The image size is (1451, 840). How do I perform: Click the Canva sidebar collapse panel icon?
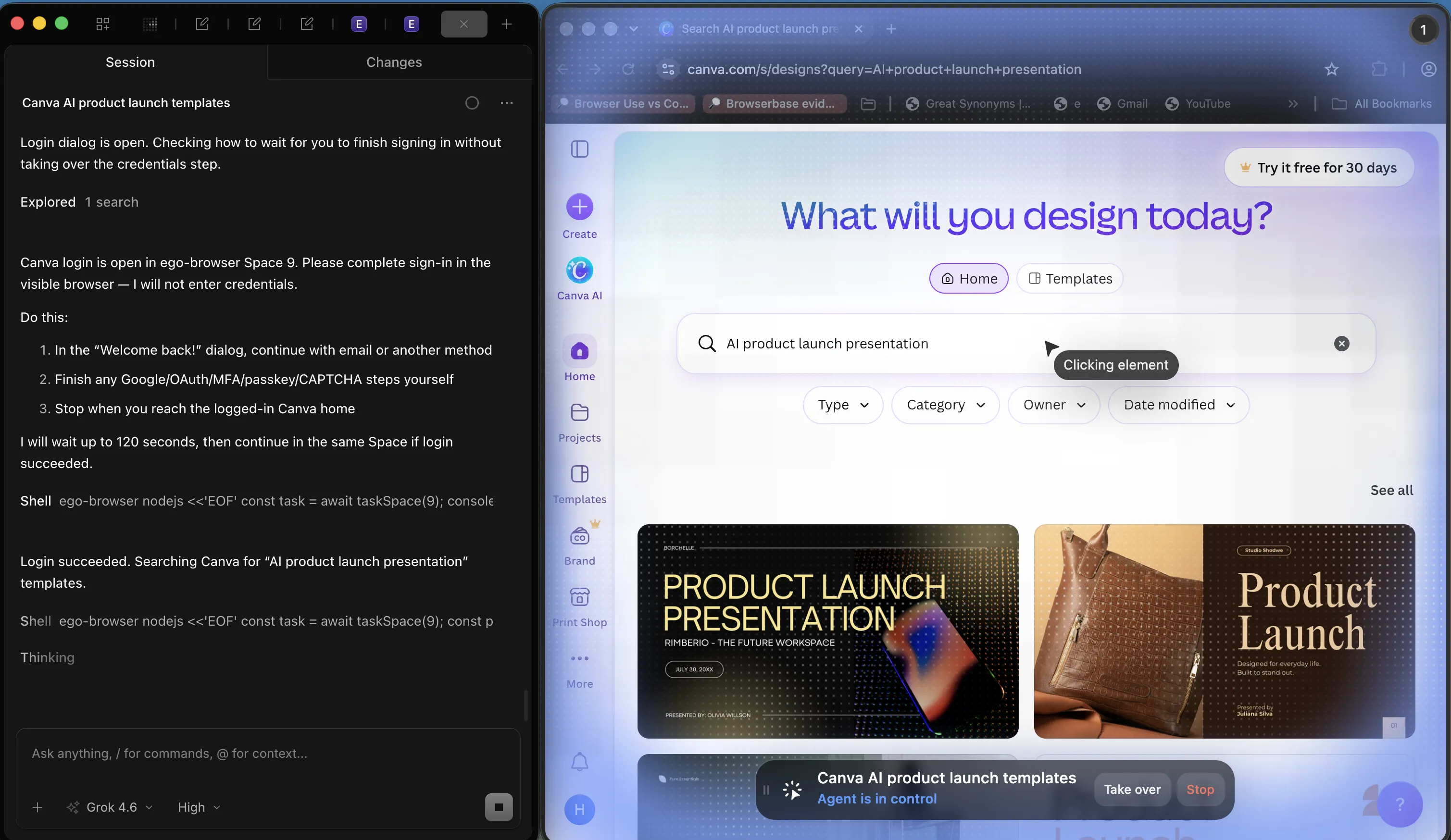(x=579, y=149)
